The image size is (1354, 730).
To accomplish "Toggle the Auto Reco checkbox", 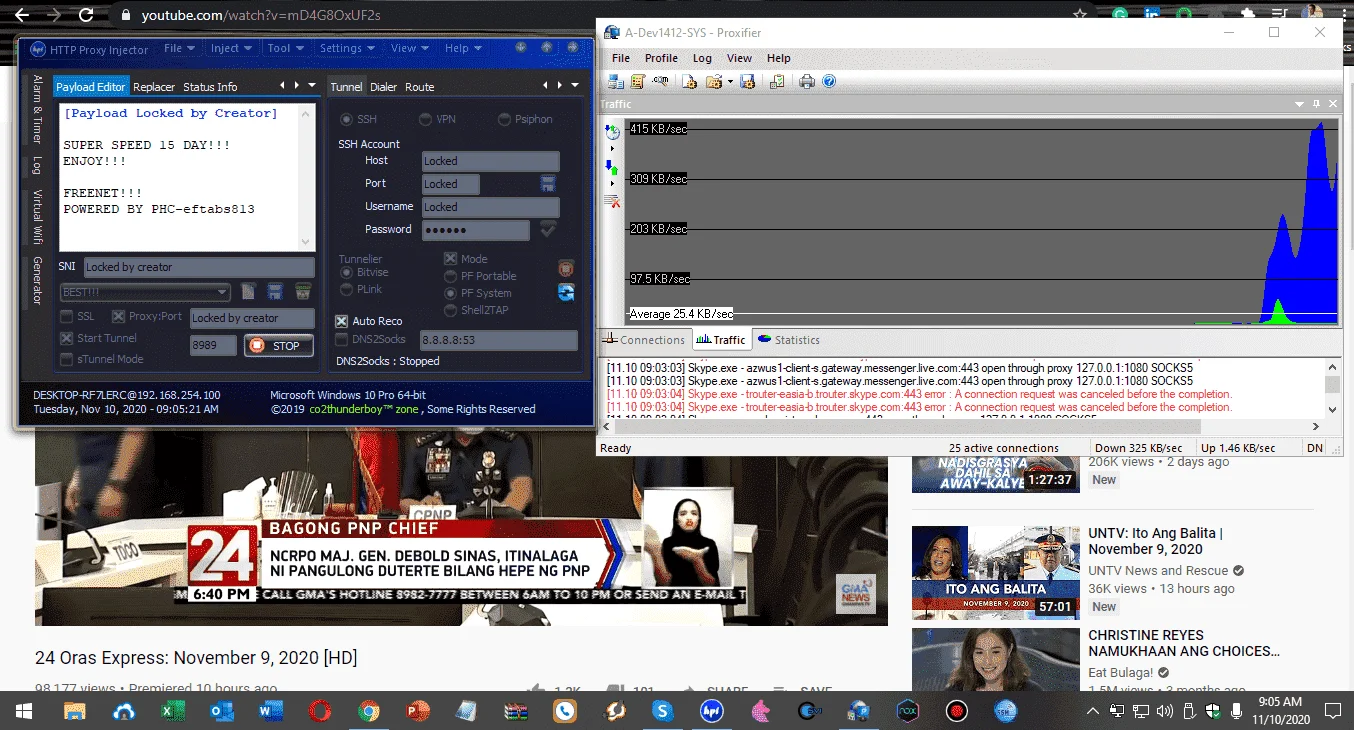I will click(x=342, y=321).
